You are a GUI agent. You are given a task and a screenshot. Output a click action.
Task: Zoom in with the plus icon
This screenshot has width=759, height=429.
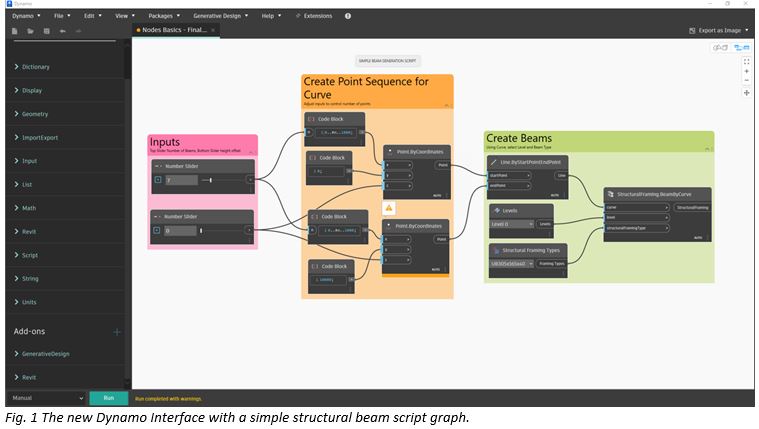click(x=746, y=71)
